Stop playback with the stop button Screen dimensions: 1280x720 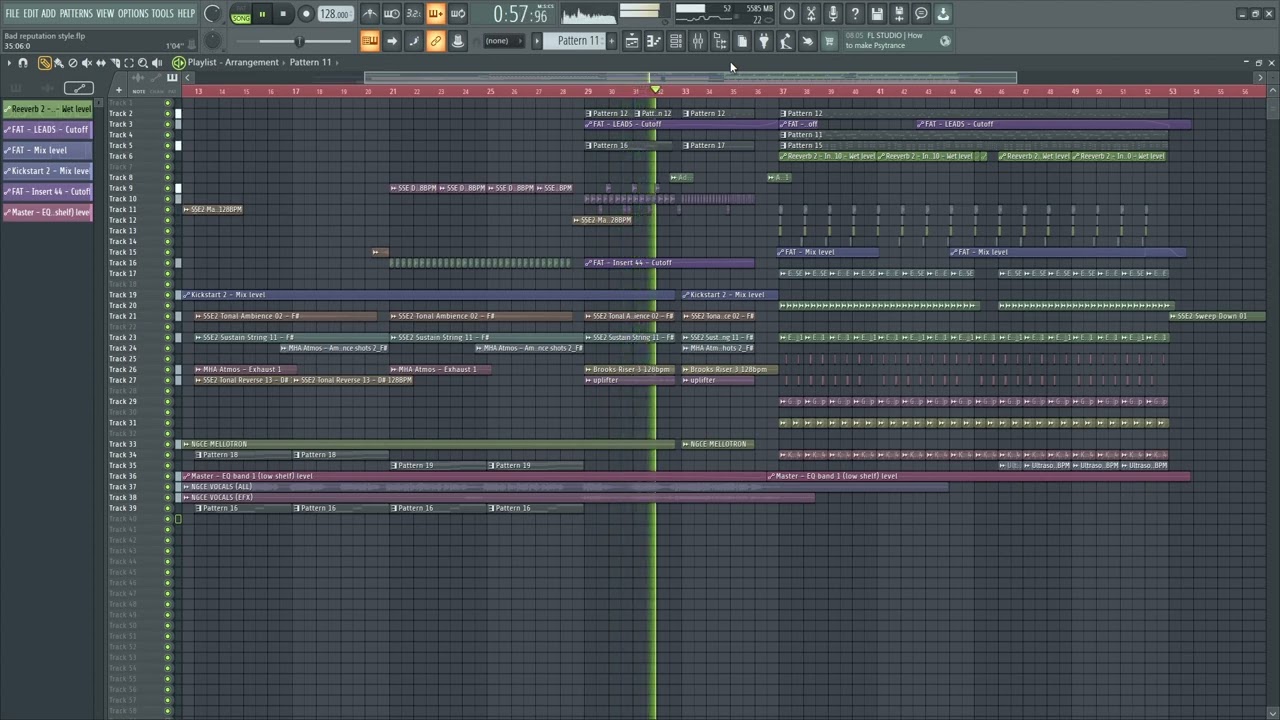[283, 14]
